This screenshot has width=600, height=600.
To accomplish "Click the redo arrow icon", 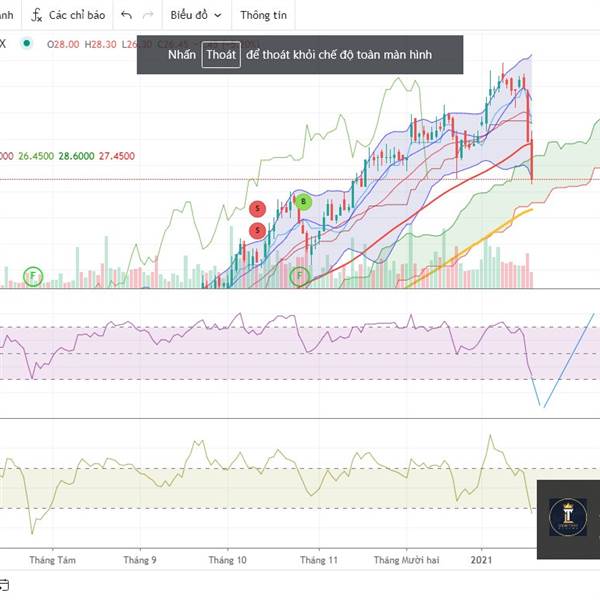I will pos(148,15).
